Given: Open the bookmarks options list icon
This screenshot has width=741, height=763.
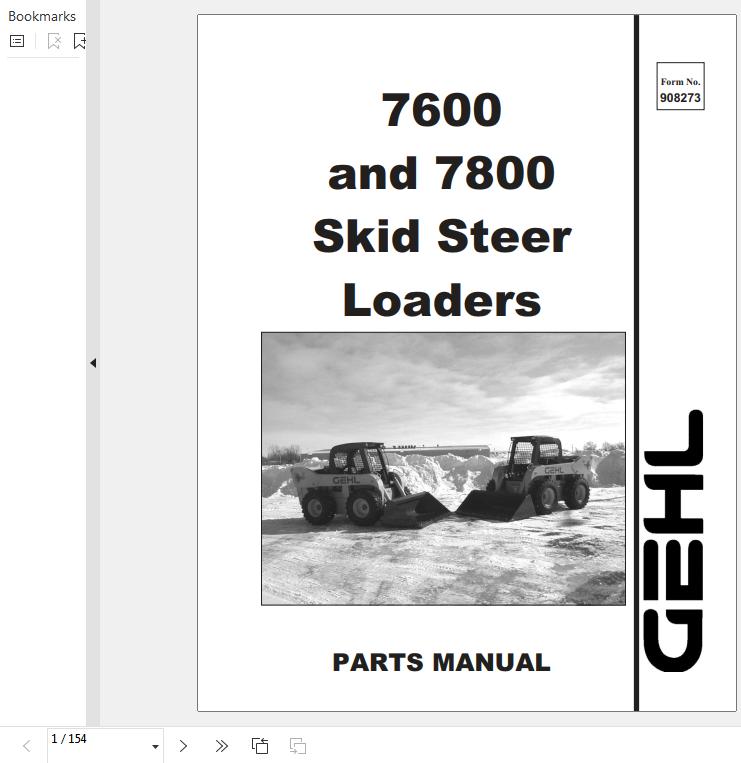Looking at the screenshot, I should 17,41.
